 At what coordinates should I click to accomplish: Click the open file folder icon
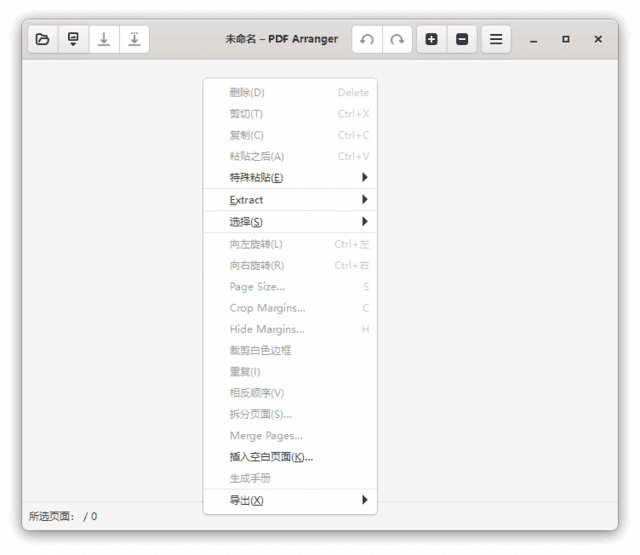43,39
